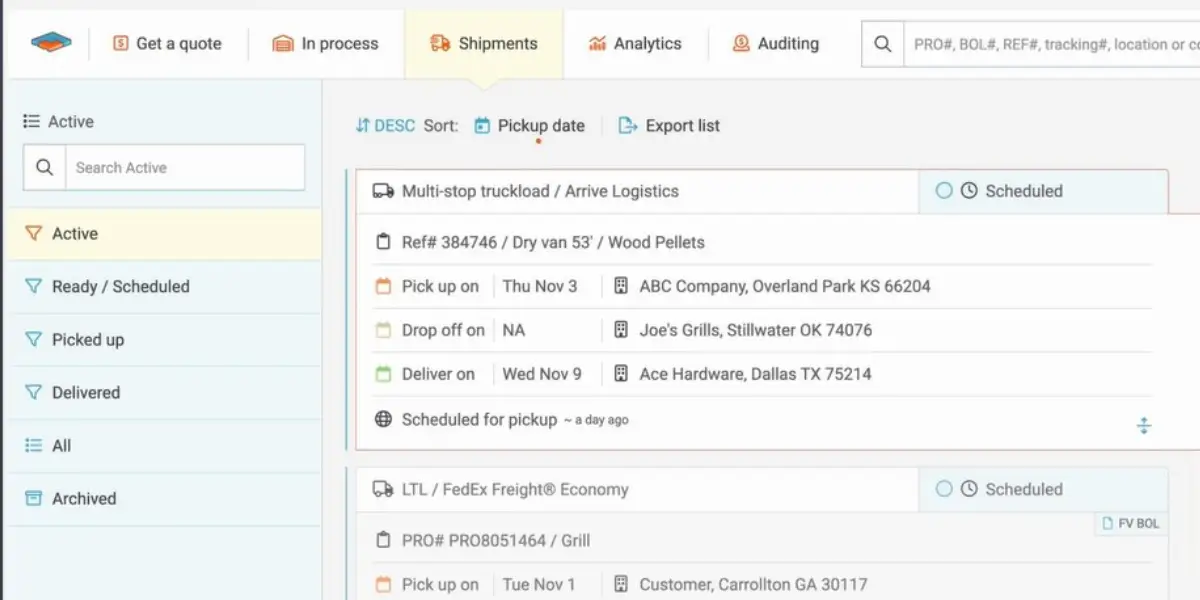Click ABC Company, Overland Park KS 66204
Viewport: 1200px width, 600px height.
pyautogui.click(x=785, y=286)
